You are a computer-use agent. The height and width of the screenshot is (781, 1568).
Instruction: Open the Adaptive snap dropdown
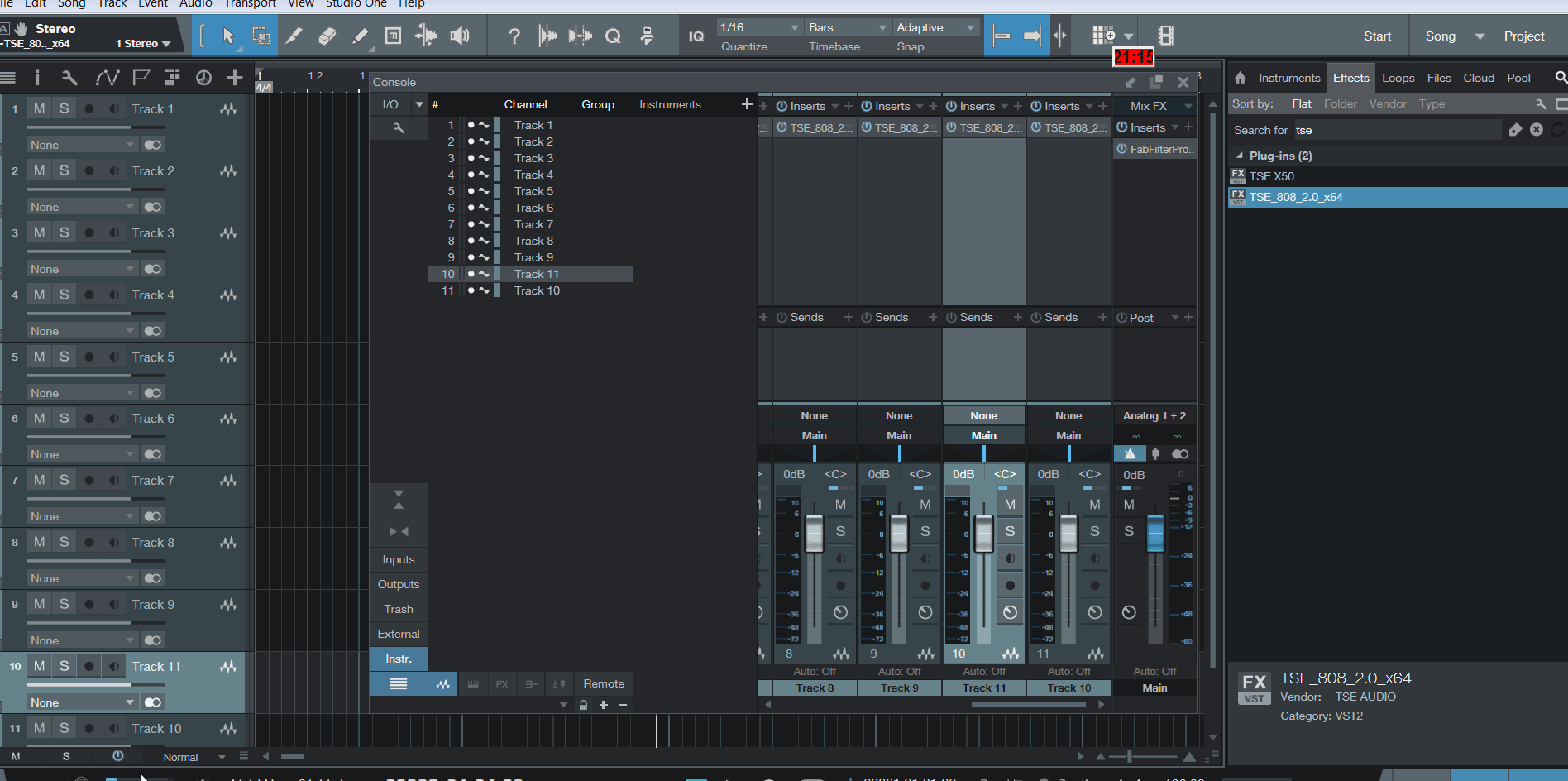click(x=935, y=27)
